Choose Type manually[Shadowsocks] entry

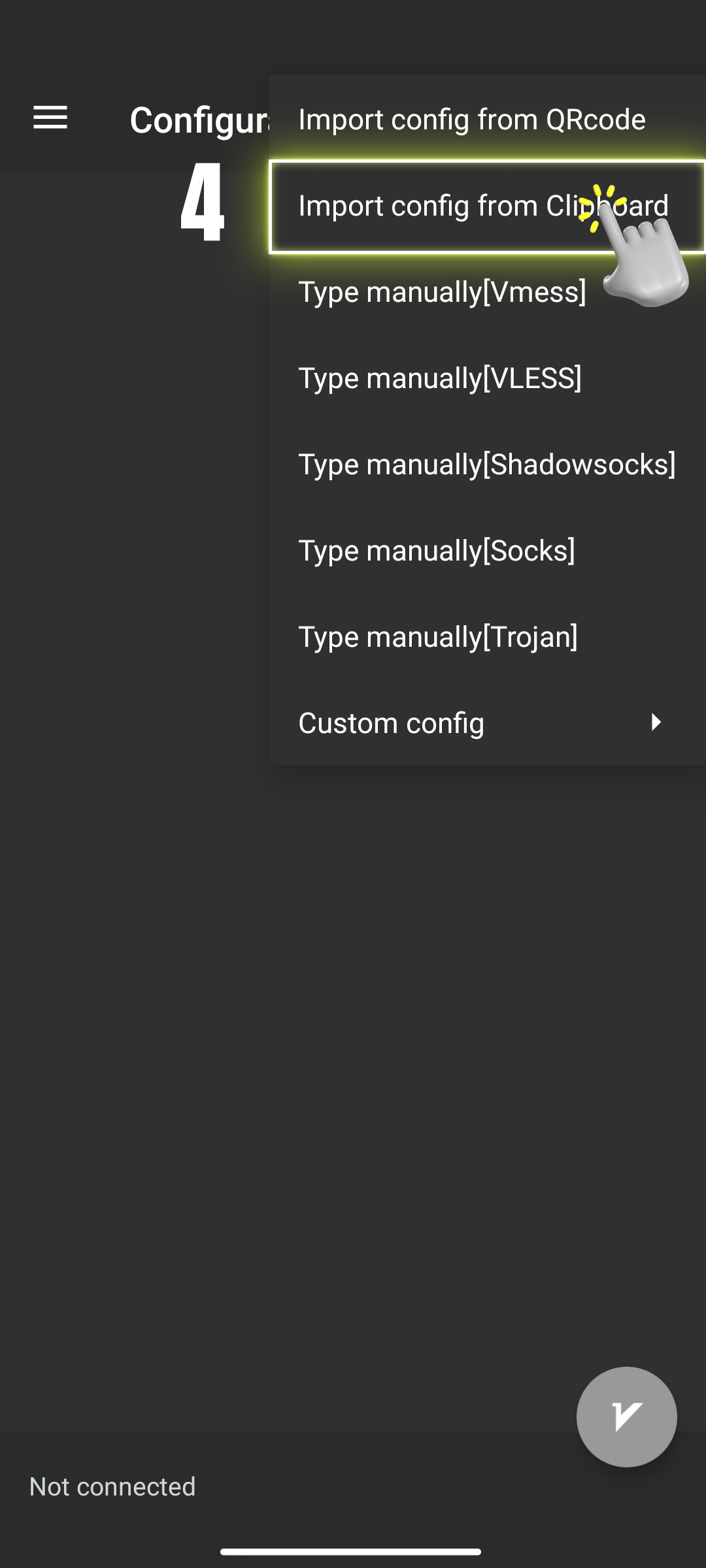tap(488, 465)
